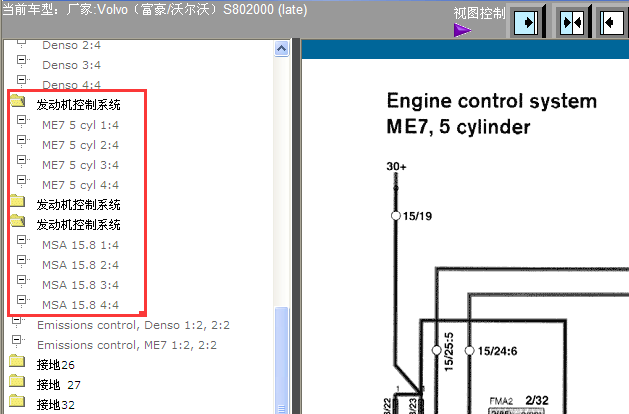Open ME7 5 cyl 3:4 diagram
Viewport: 629px width, 414px height.
[x=80, y=165]
